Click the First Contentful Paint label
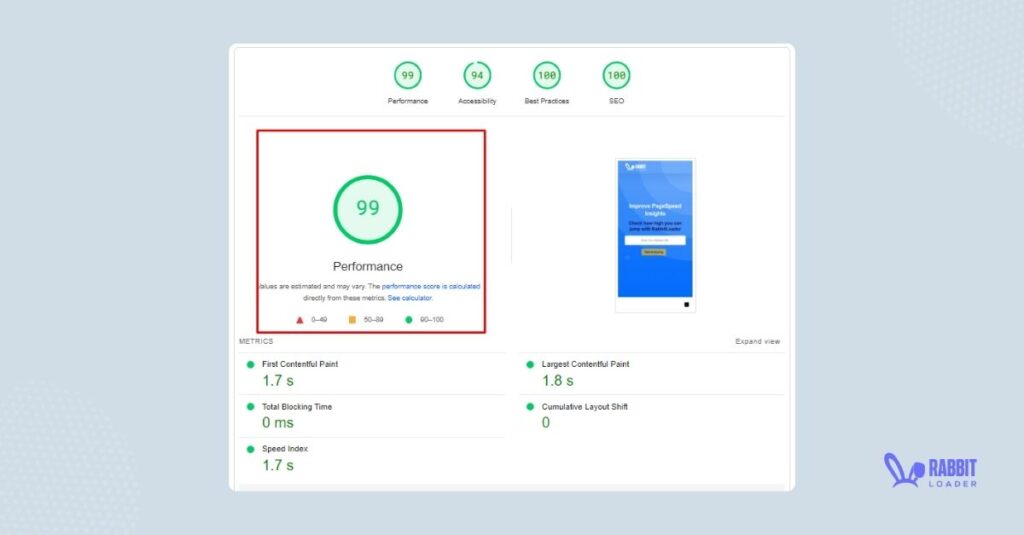The width and height of the screenshot is (1024, 535). pos(300,364)
